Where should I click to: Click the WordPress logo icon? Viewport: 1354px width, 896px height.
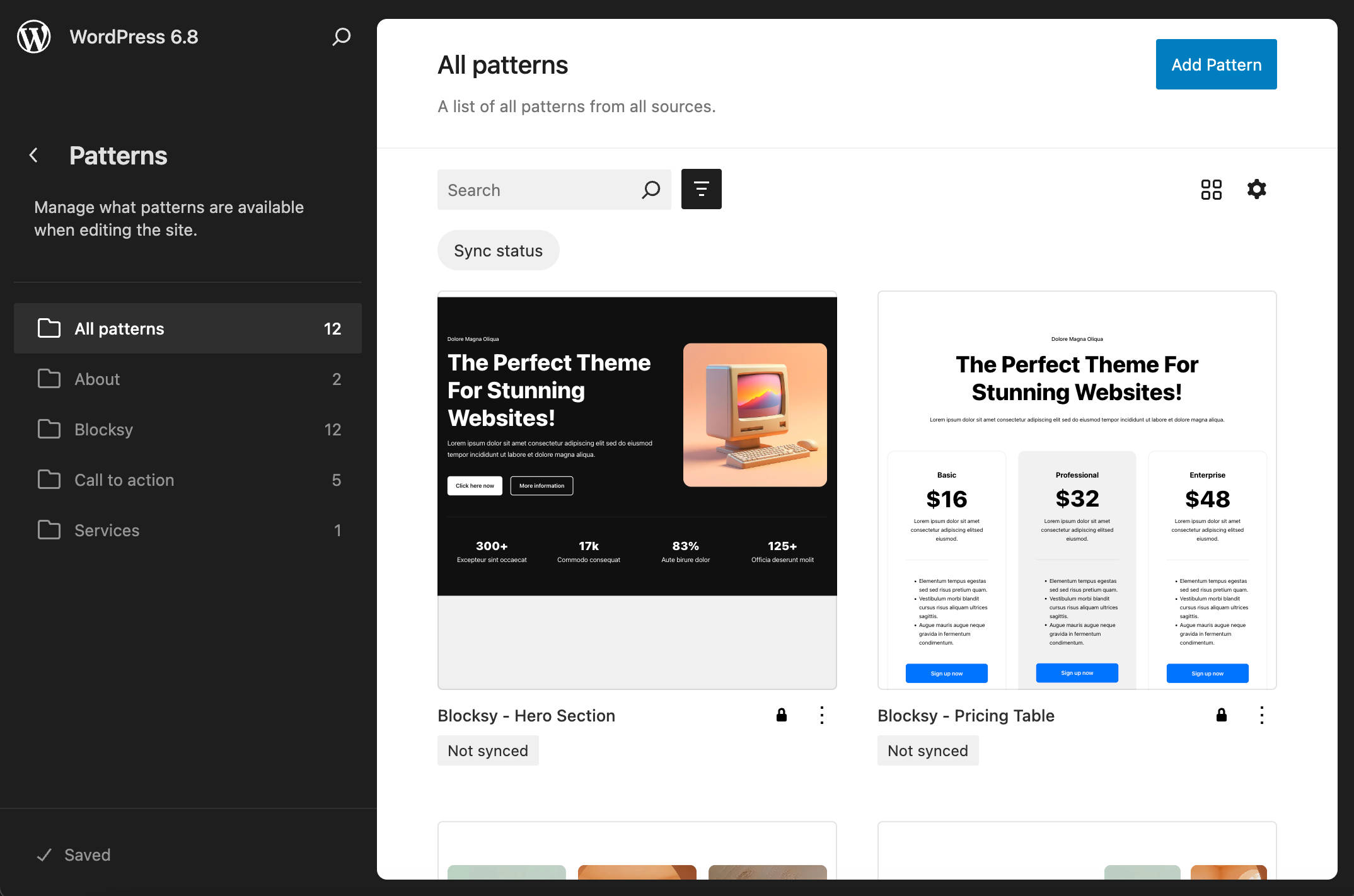click(x=34, y=37)
